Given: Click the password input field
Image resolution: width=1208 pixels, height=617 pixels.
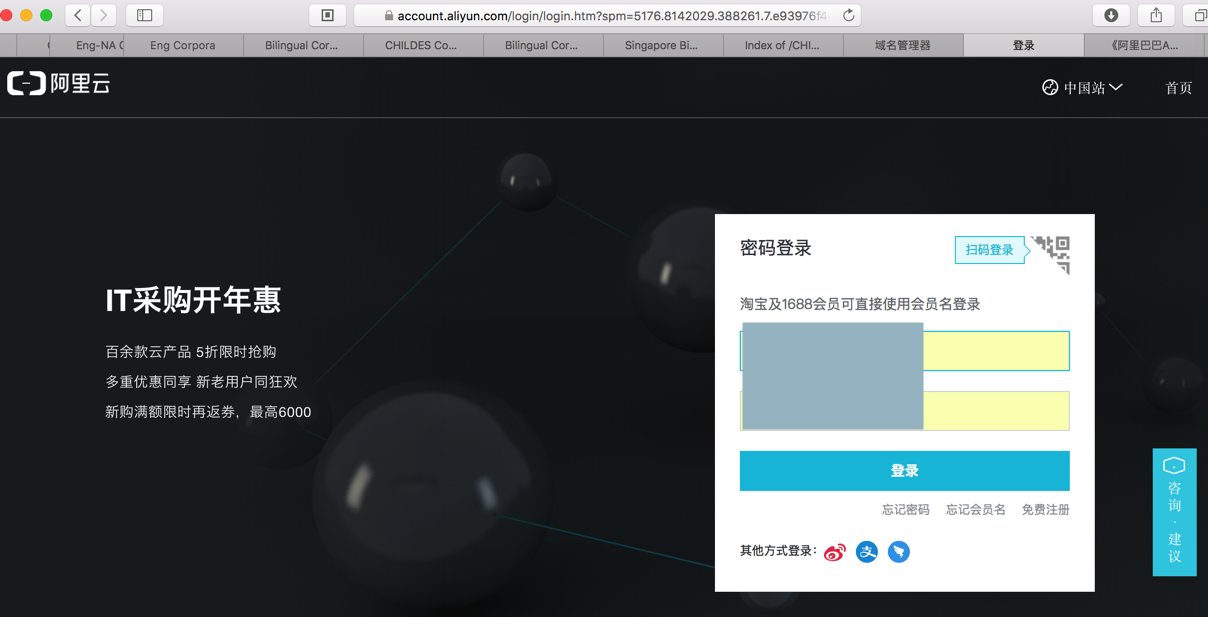Looking at the screenshot, I should click(904, 411).
